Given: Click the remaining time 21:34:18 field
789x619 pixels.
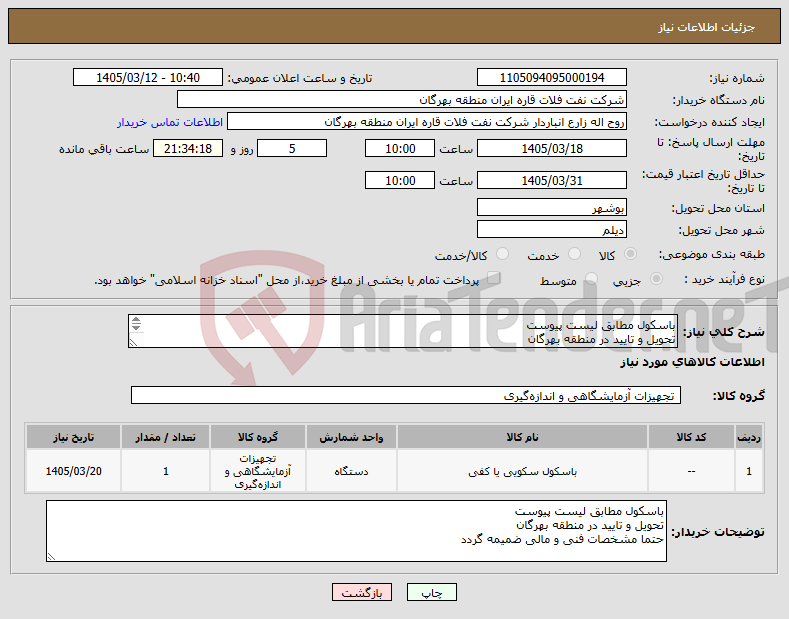Looking at the screenshot, I should [x=188, y=149].
